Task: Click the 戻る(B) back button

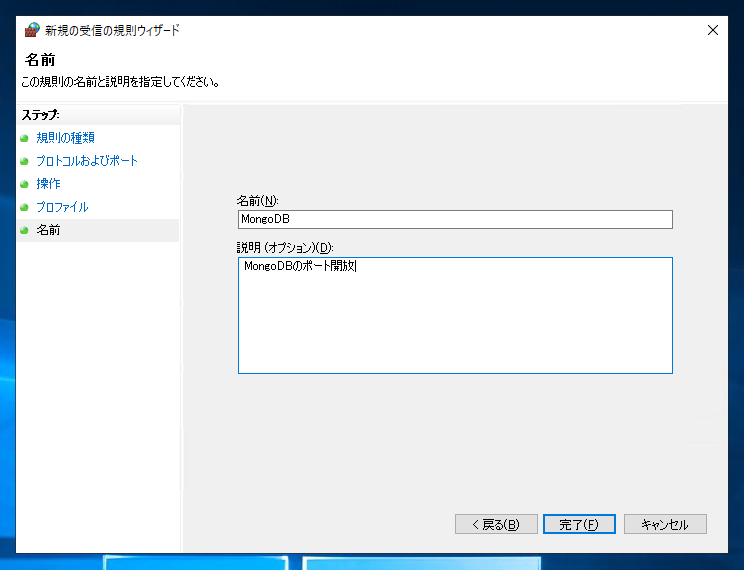Action: [496, 524]
